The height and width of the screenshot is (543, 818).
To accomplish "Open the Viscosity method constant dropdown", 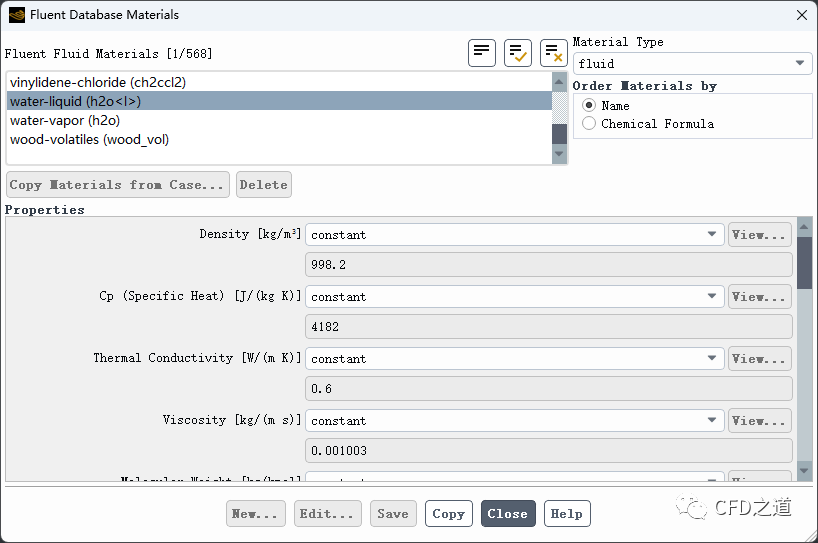I will coord(514,421).
